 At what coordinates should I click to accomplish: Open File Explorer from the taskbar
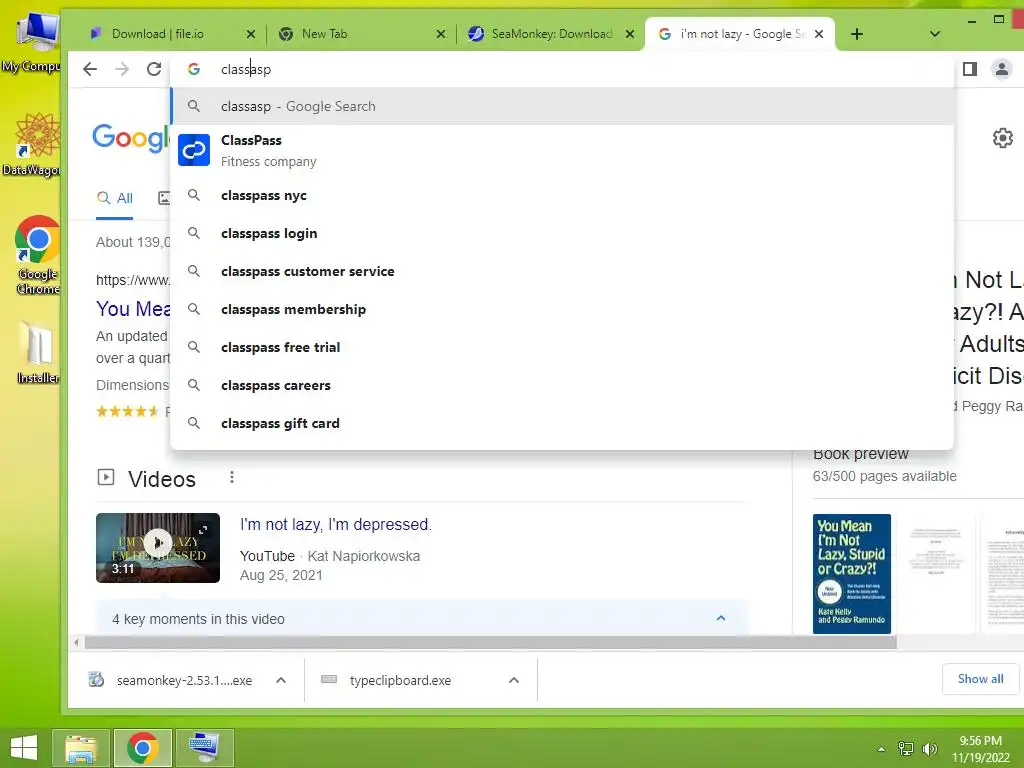pyautogui.click(x=80, y=748)
